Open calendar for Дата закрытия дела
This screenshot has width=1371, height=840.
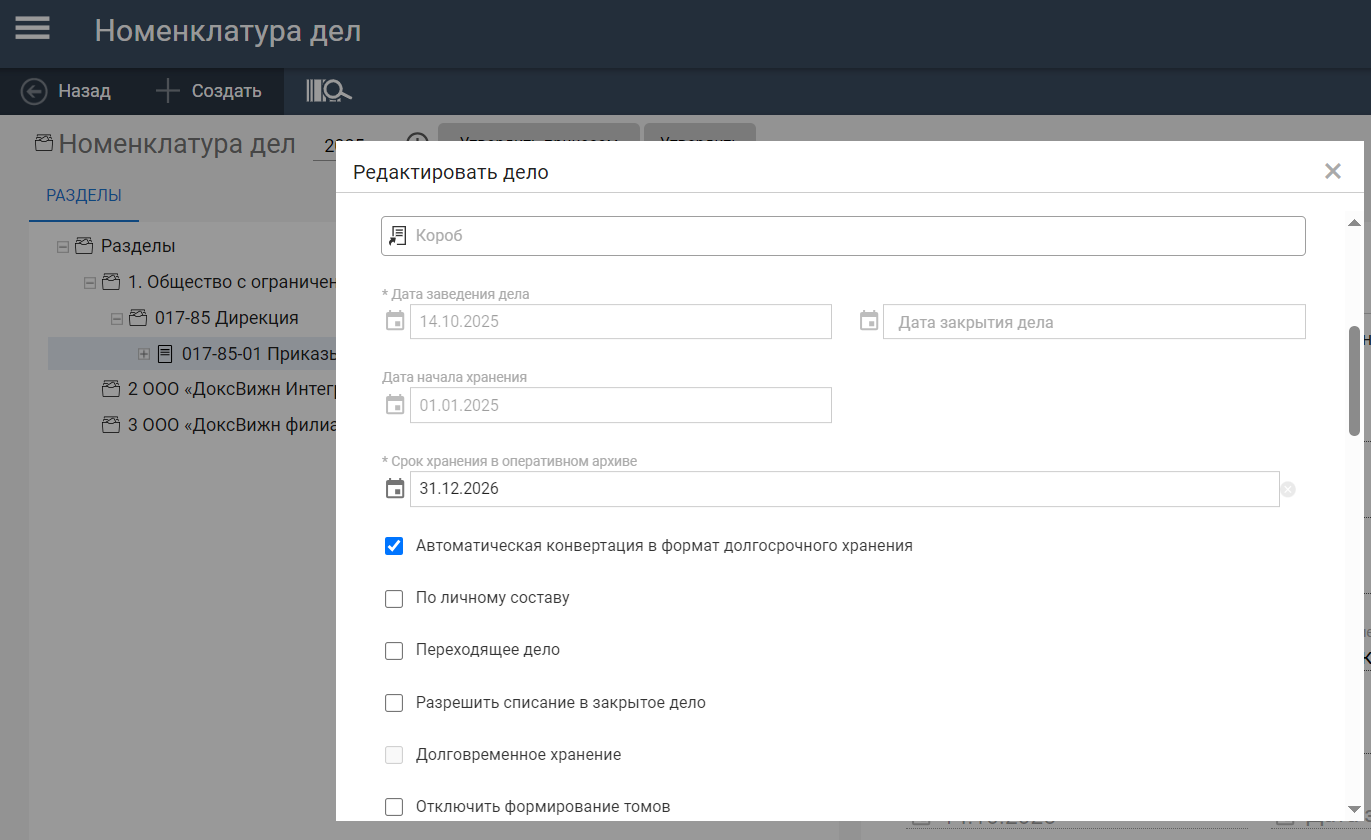click(869, 322)
